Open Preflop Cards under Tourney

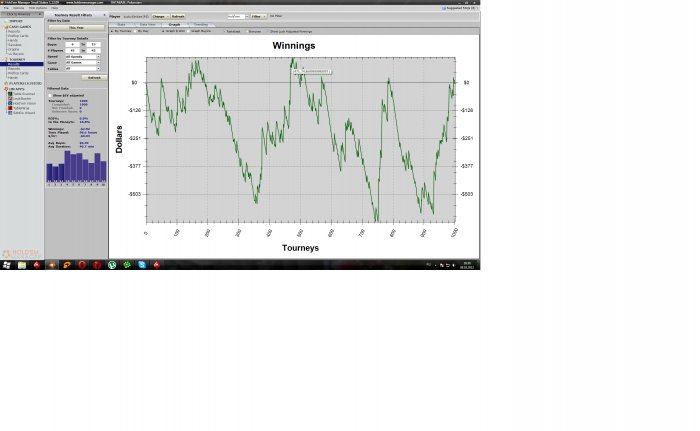point(18,73)
